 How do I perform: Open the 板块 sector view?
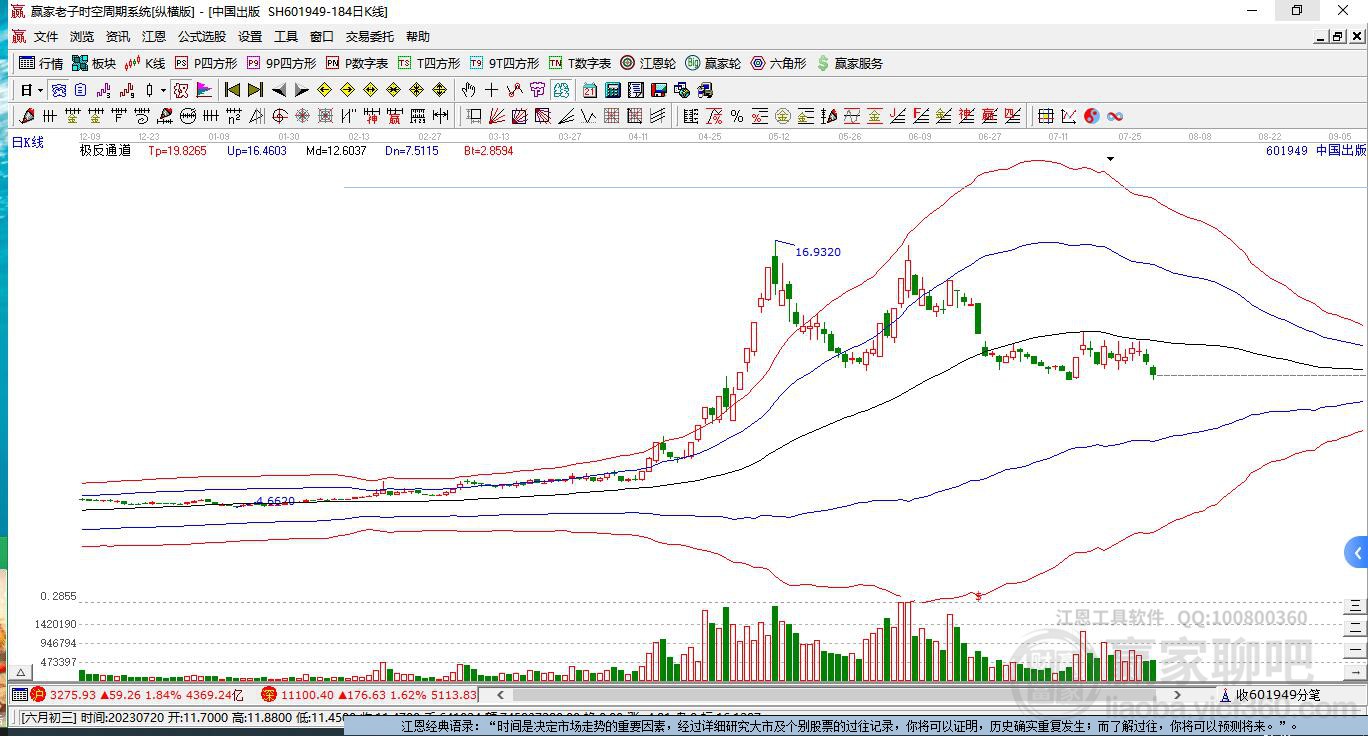pos(94,63)
